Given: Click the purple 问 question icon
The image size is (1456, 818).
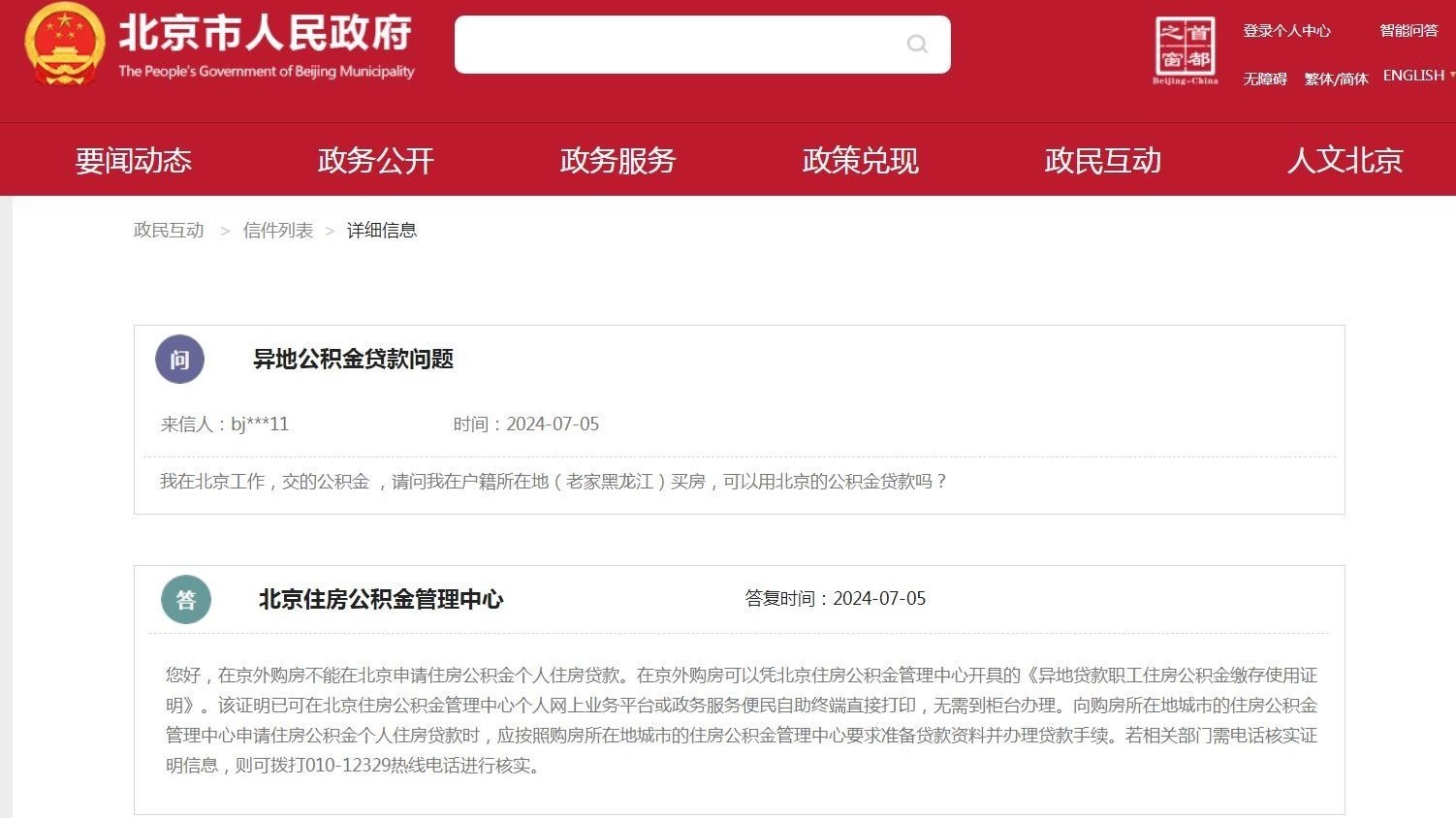Looking at the screenshot, I should click(x=179, y=359).
